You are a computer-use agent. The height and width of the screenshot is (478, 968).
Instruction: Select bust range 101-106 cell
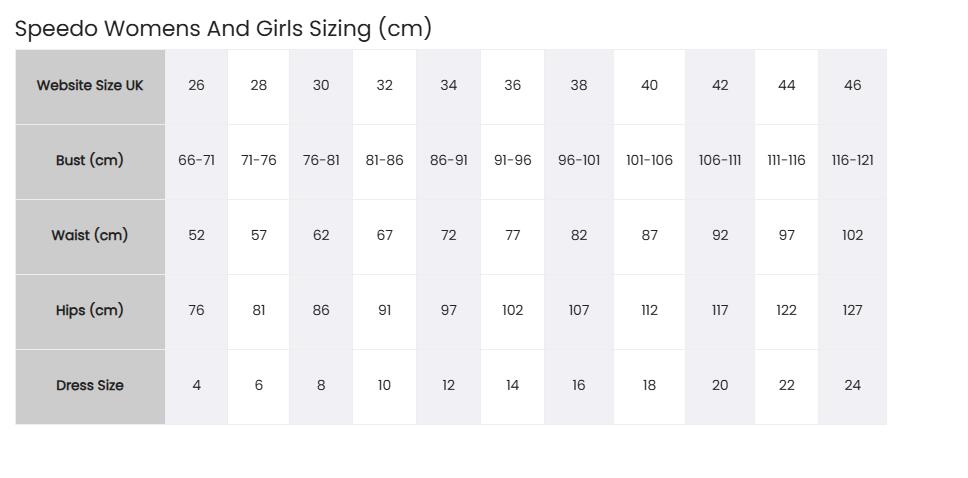point(649,162)
